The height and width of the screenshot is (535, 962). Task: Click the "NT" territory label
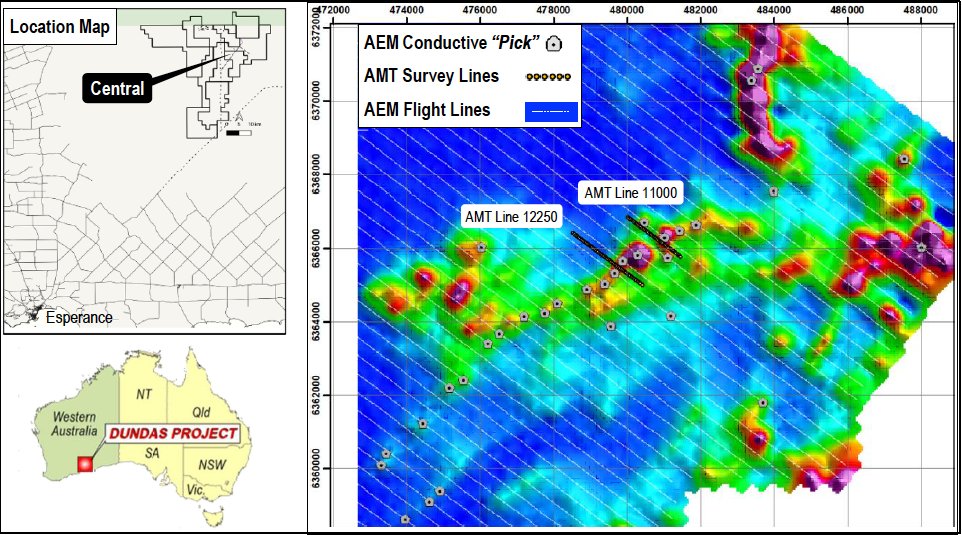click(144, 395)
